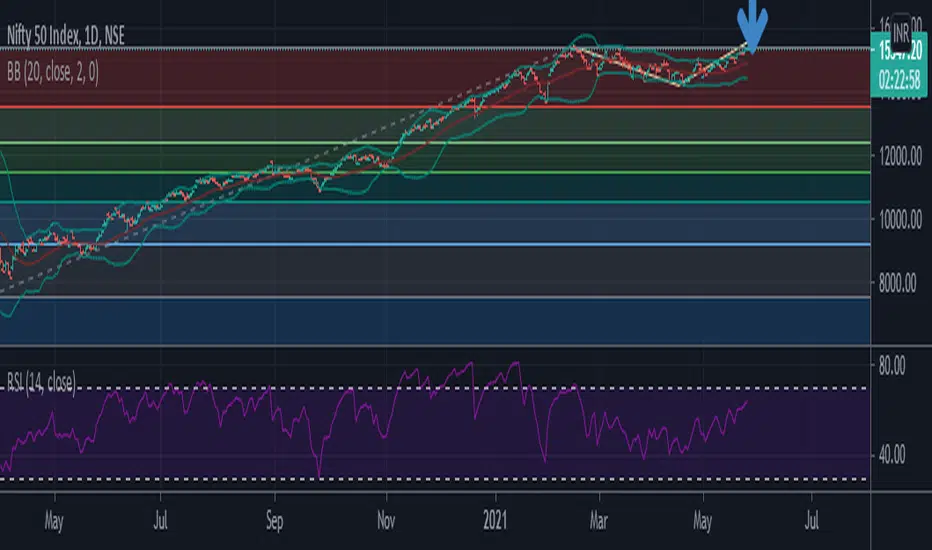Click the 02:22:58 bar countdown
932x550 pixels.
(x=899, y=80)
